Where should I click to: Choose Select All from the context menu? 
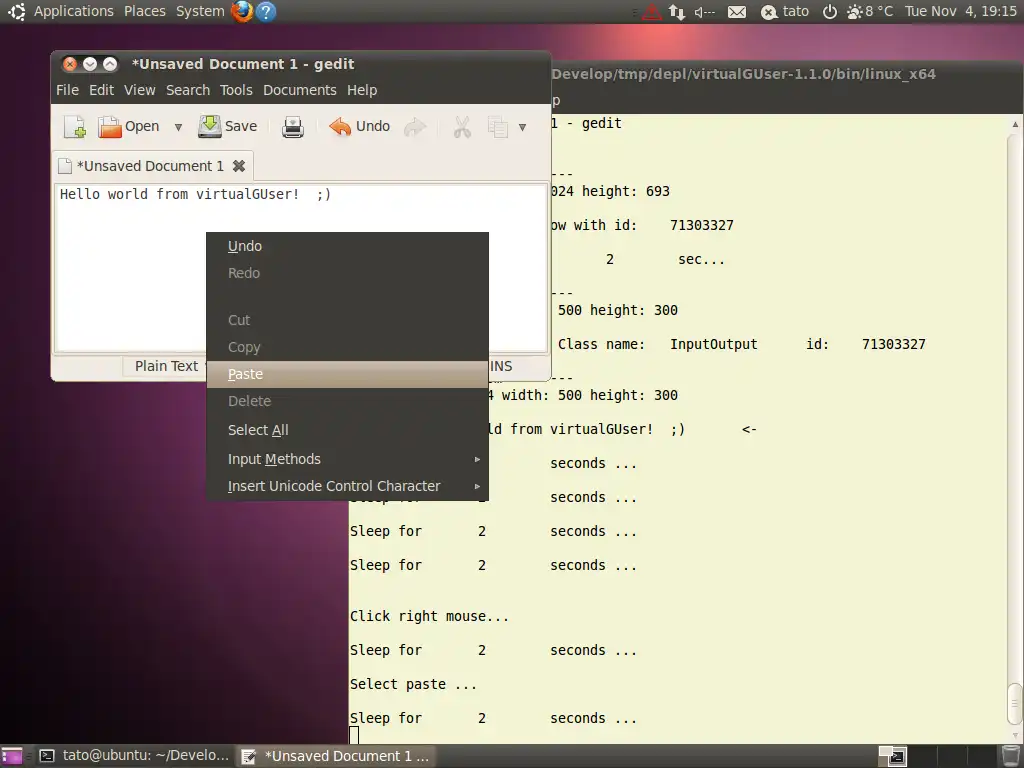coord(347,430)
